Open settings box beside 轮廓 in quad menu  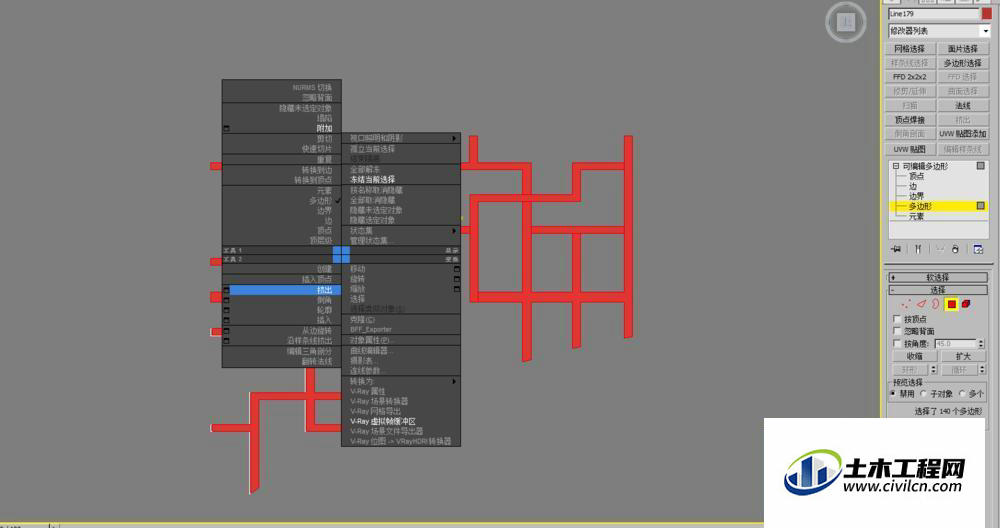[x=226, y=310]
